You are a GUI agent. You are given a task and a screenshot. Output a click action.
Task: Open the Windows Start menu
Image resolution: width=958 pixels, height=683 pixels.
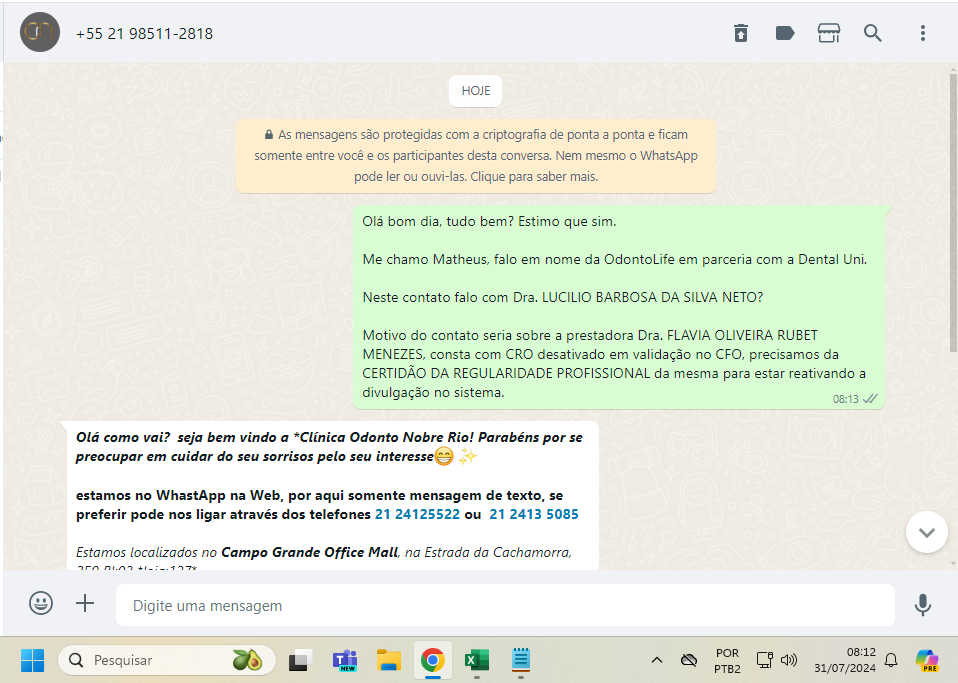(32, 660)
